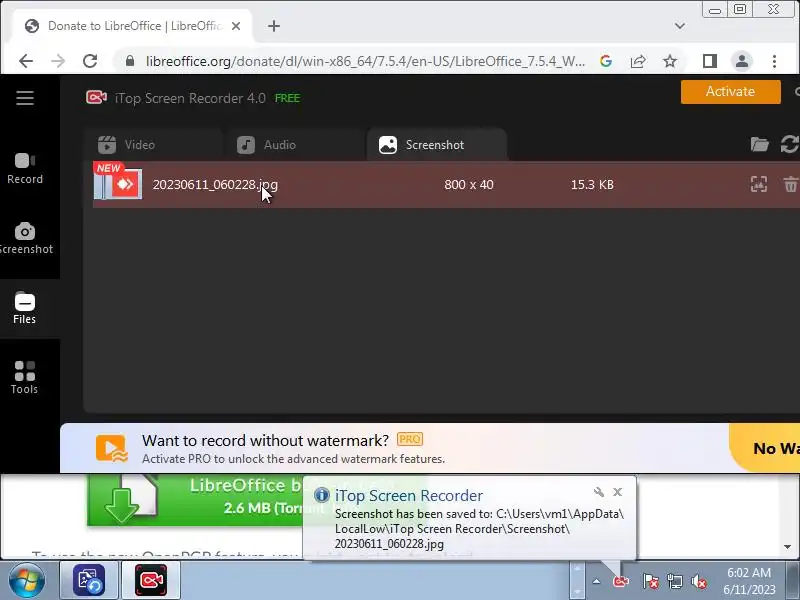
Task: Open the Tools section in sidebar
Action: (24, 378)
